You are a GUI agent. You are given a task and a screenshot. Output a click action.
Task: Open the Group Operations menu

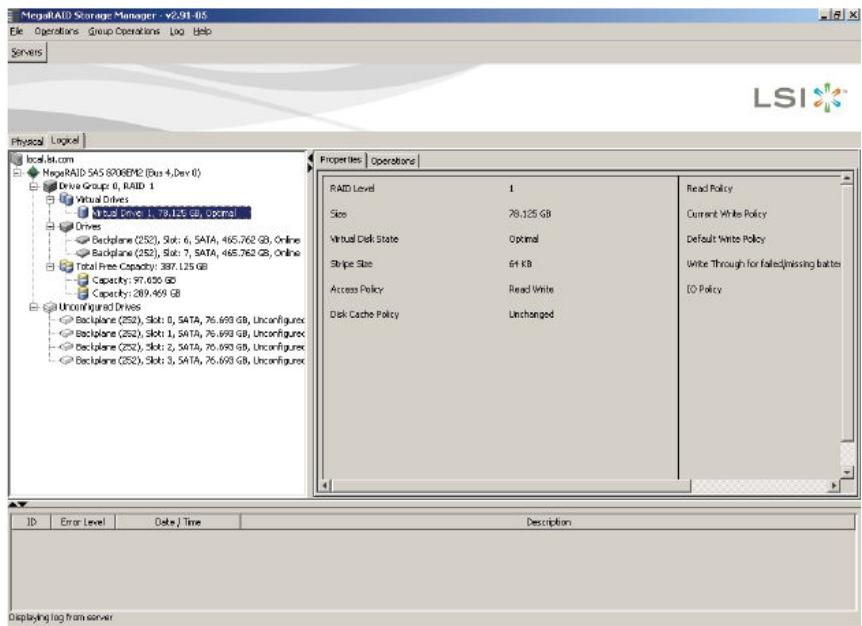tap(124, 31)
